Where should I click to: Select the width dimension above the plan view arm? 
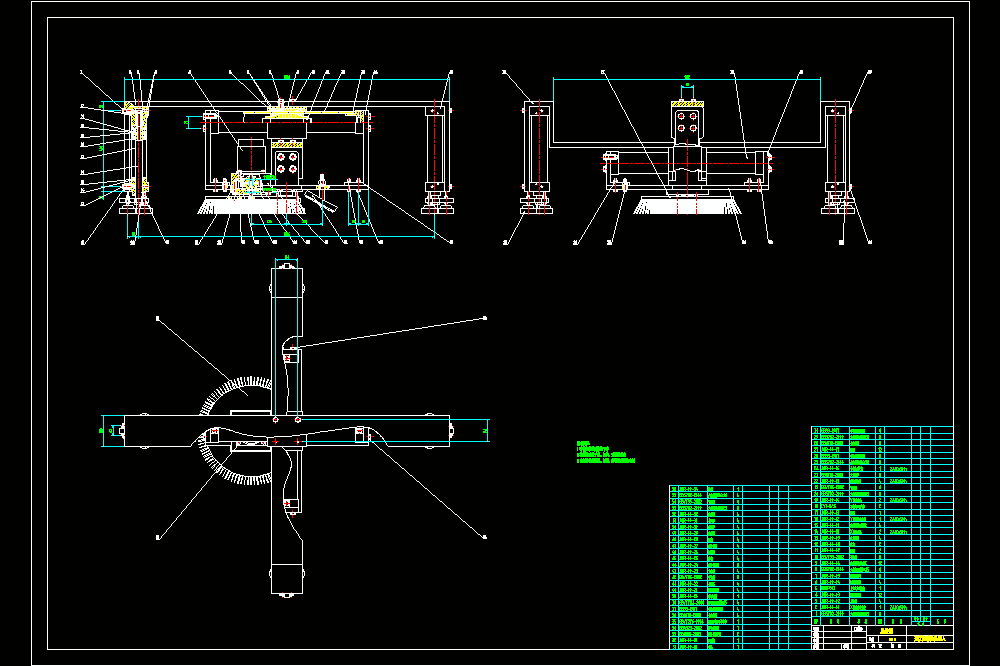[x=286, y=258]
